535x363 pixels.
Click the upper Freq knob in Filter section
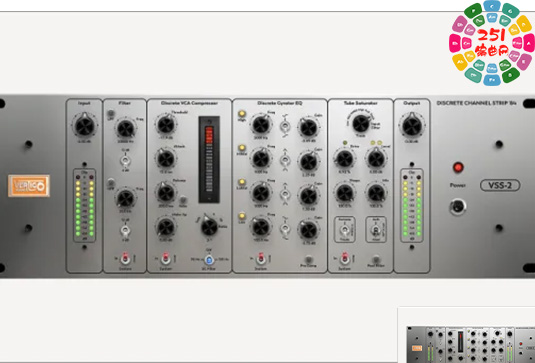click(126, 129)
